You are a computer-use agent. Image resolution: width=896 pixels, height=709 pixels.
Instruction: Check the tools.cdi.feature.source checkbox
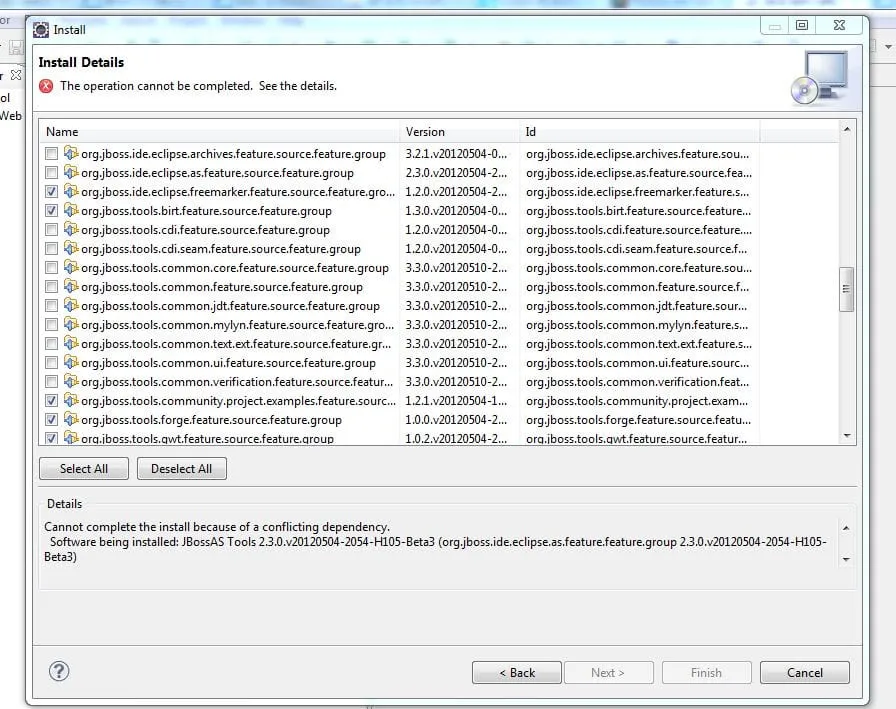(x=51, y=230)
